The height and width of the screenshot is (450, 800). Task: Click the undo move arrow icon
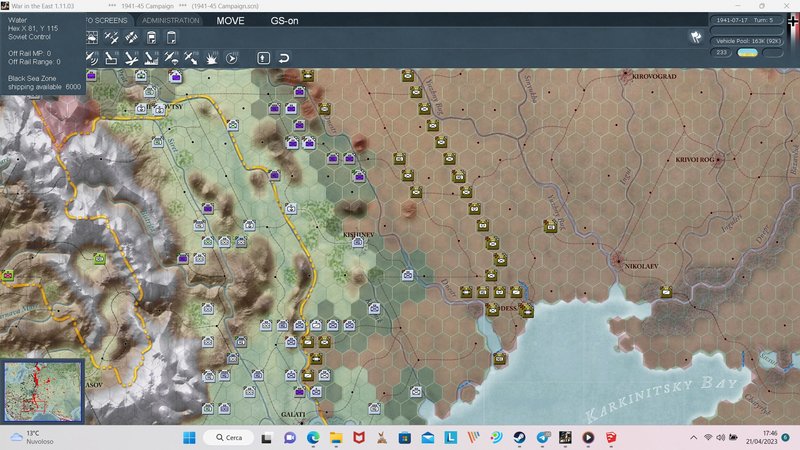(x=284, y=58)
